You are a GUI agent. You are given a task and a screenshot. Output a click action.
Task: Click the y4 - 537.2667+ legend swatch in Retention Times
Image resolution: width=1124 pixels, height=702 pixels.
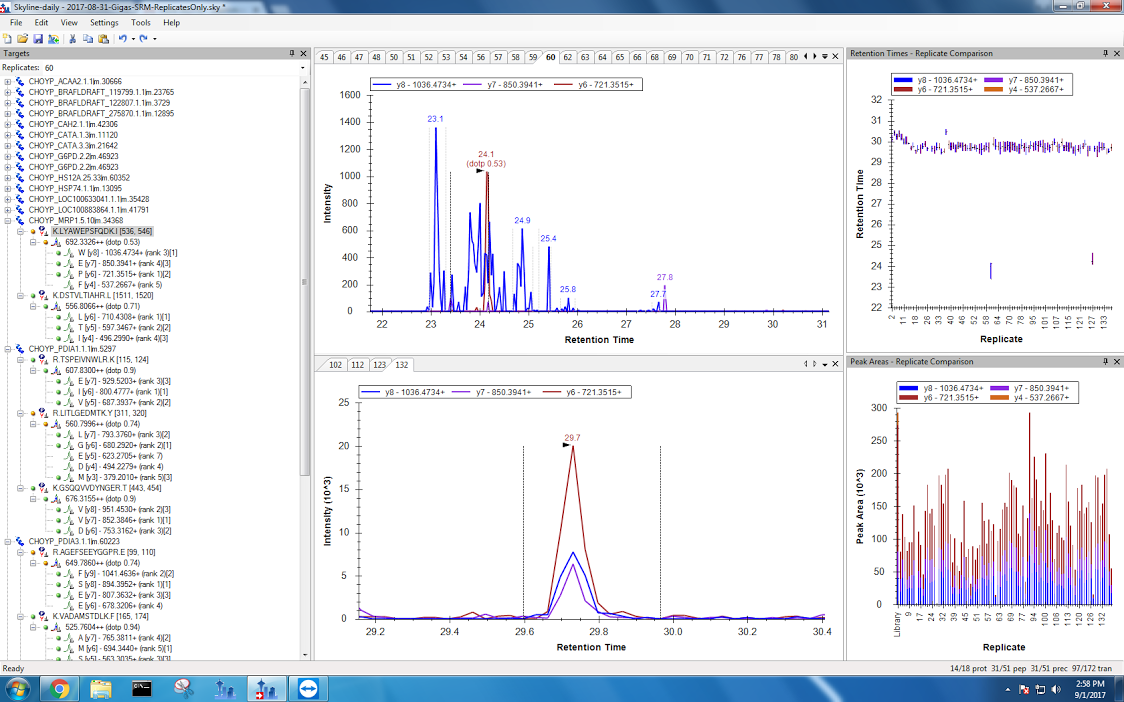[994, 90]
